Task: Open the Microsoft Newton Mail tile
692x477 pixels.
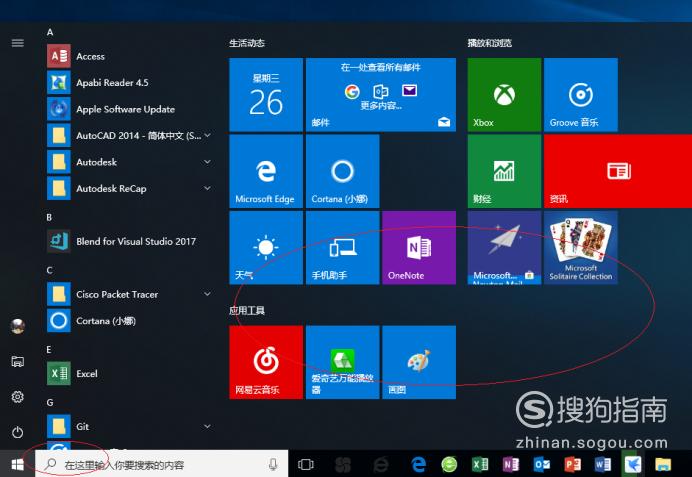Action: tap(504, 248)
